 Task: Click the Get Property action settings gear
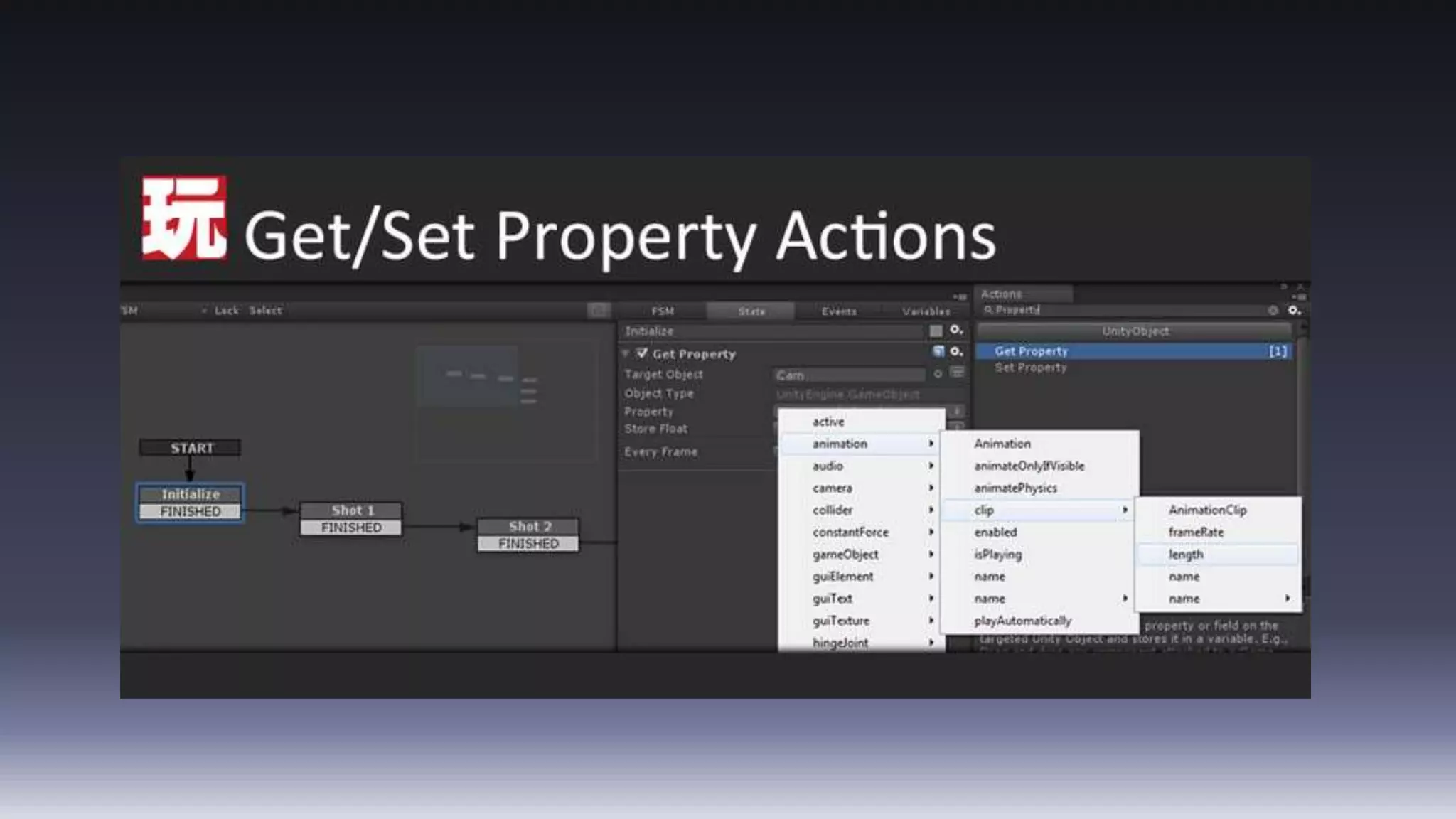[x=956, y=352]
